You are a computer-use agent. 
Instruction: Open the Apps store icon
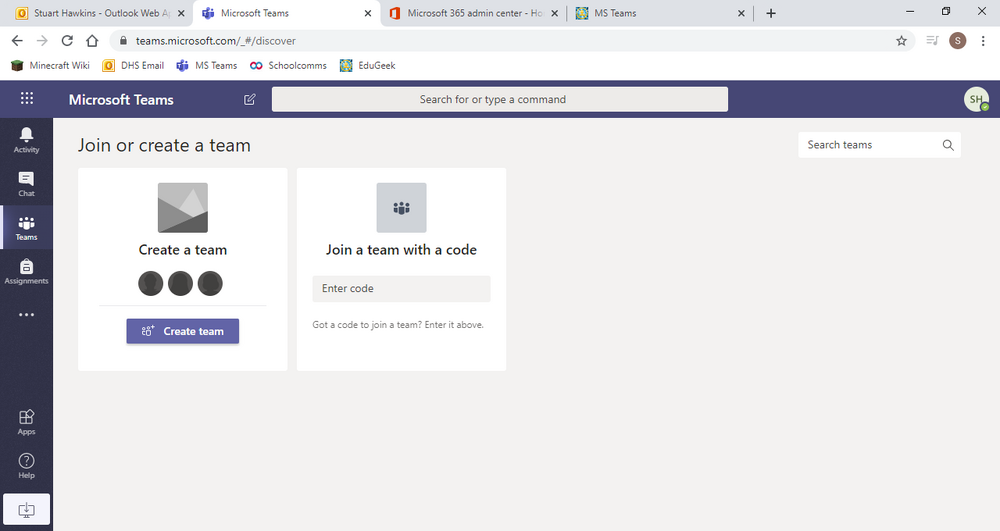point(26,422)
